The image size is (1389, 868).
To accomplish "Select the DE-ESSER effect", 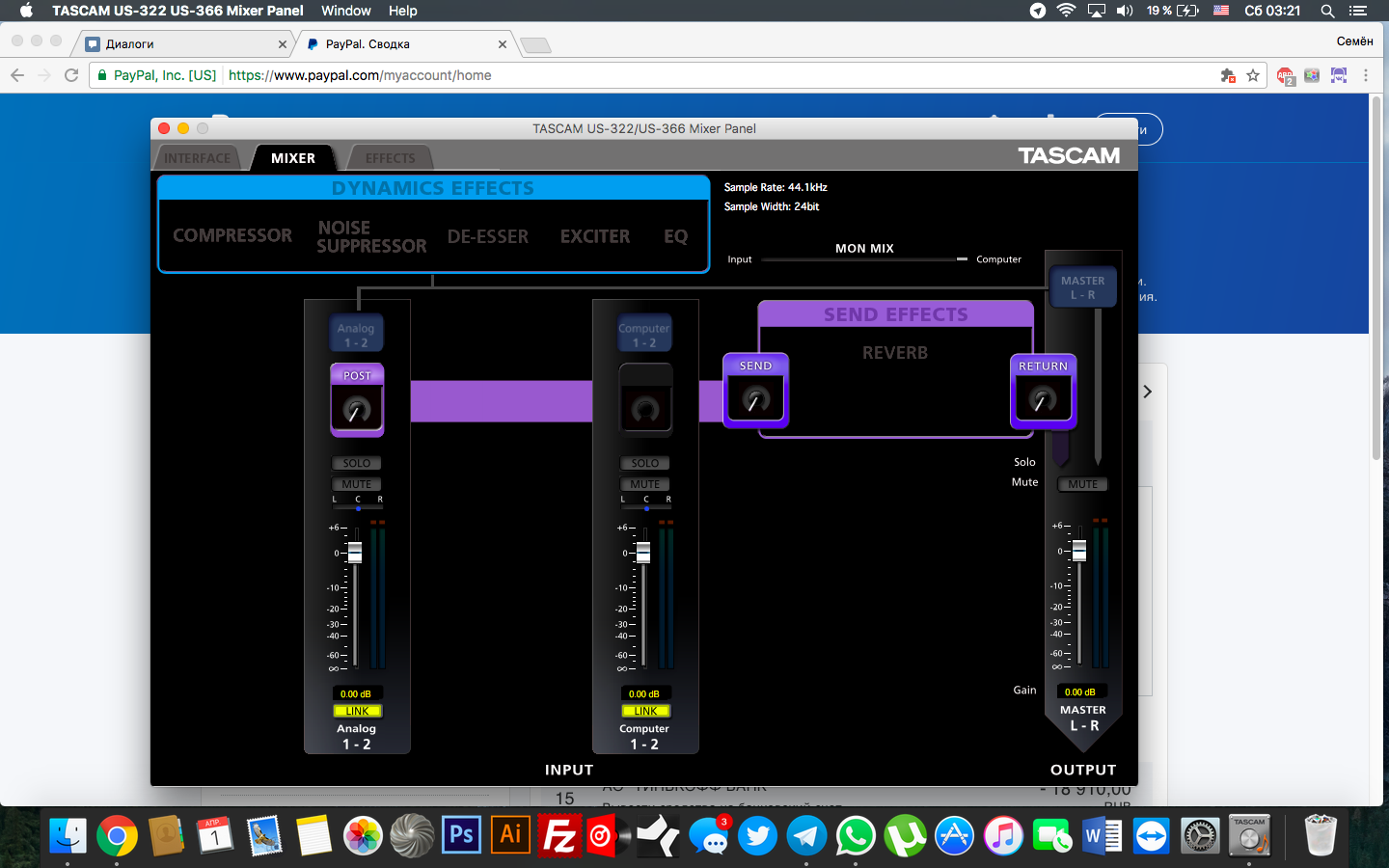I will [x=488, y=236].
